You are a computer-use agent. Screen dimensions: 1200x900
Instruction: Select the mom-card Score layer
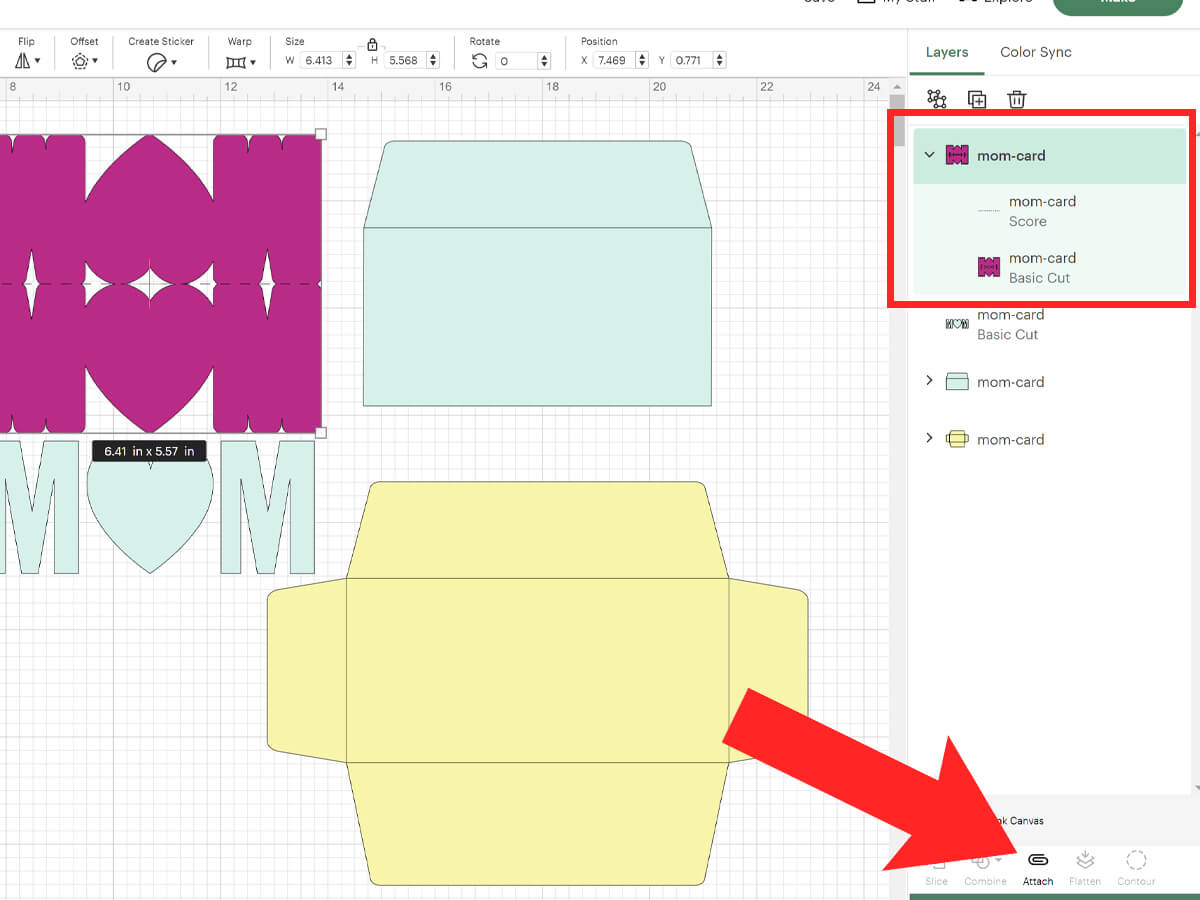(1050, 211)
